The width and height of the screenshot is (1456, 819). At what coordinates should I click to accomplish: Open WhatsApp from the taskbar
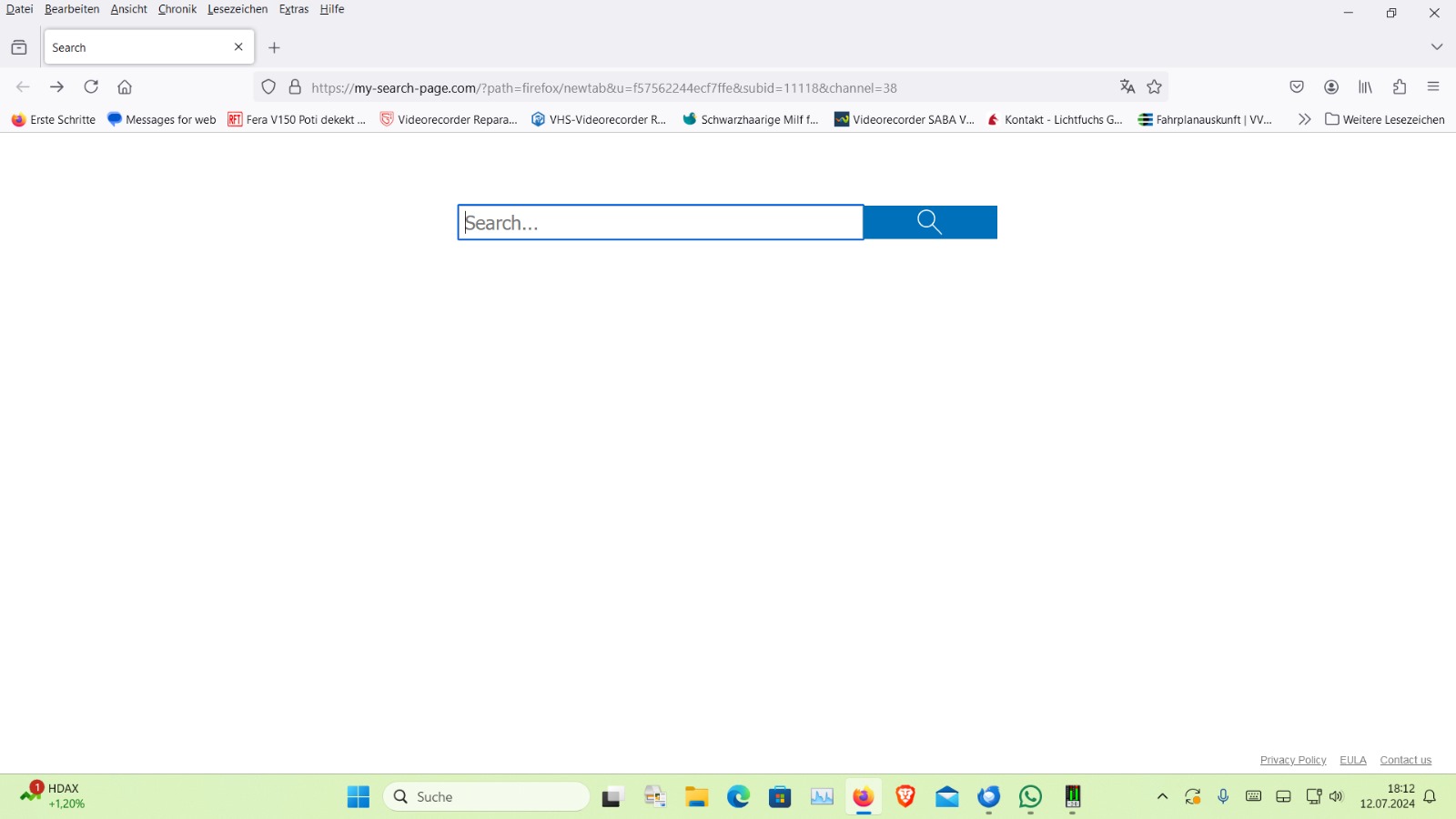tap(1030, 797)
